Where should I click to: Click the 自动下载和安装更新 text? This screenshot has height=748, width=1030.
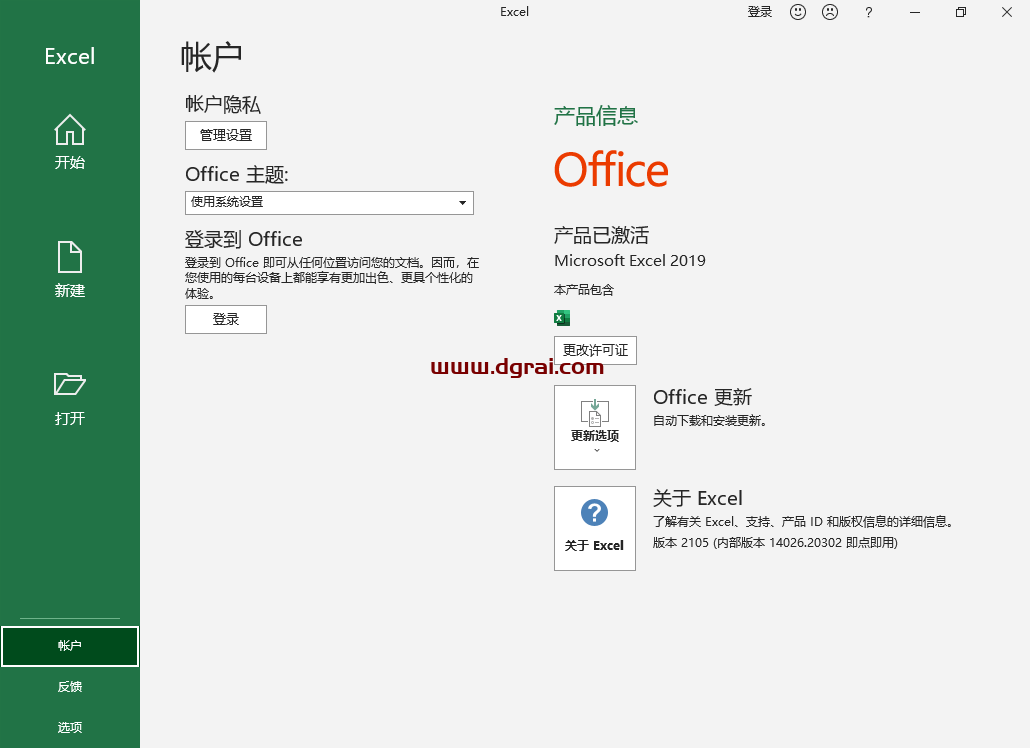pyautogui.click(x=709, y=420)
